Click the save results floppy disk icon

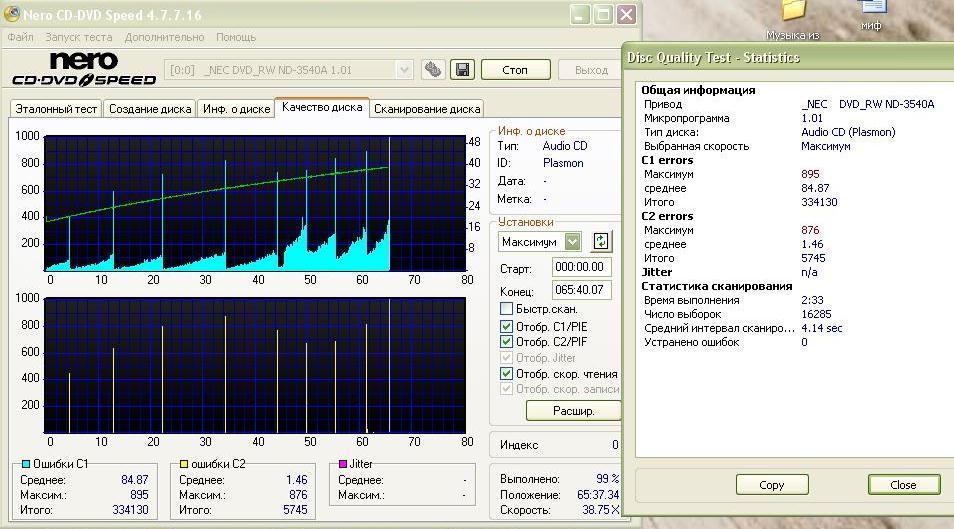click(462, 70)
